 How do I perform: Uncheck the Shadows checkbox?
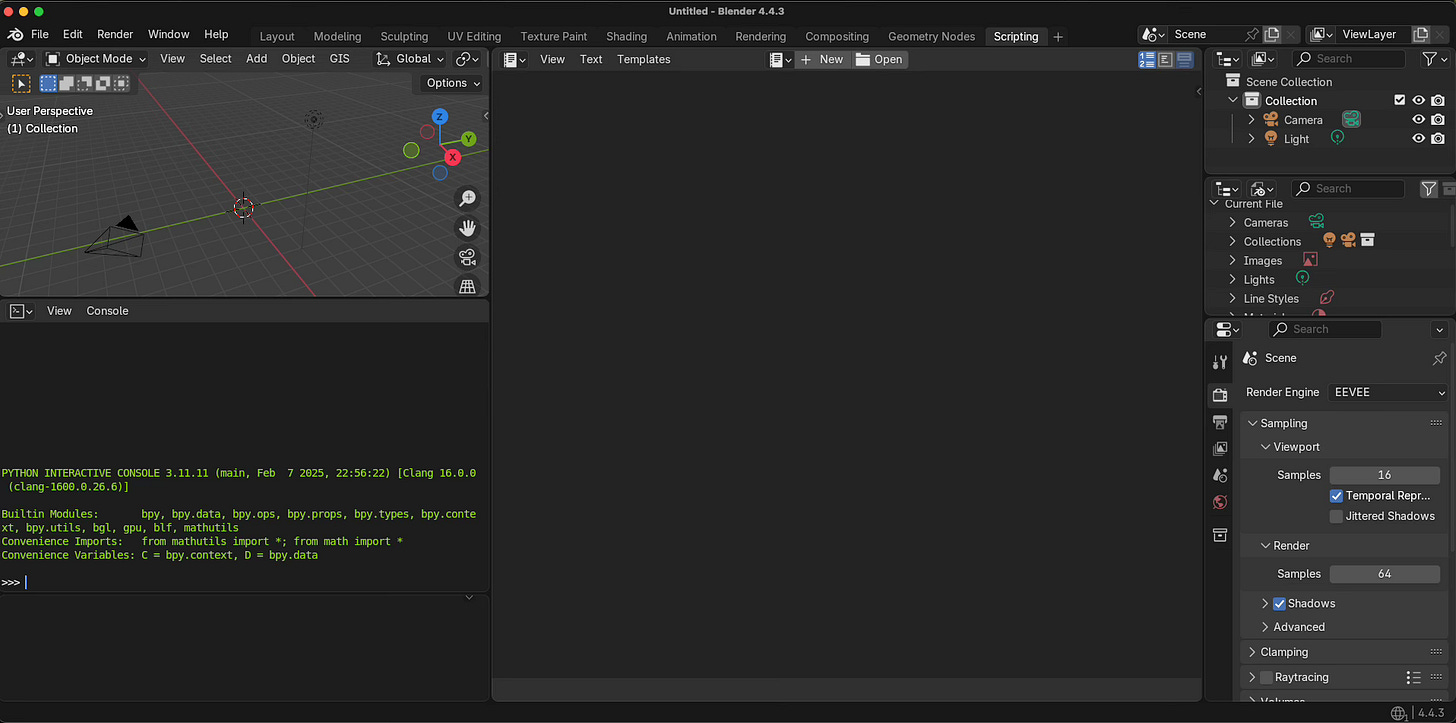(1279, 603)
